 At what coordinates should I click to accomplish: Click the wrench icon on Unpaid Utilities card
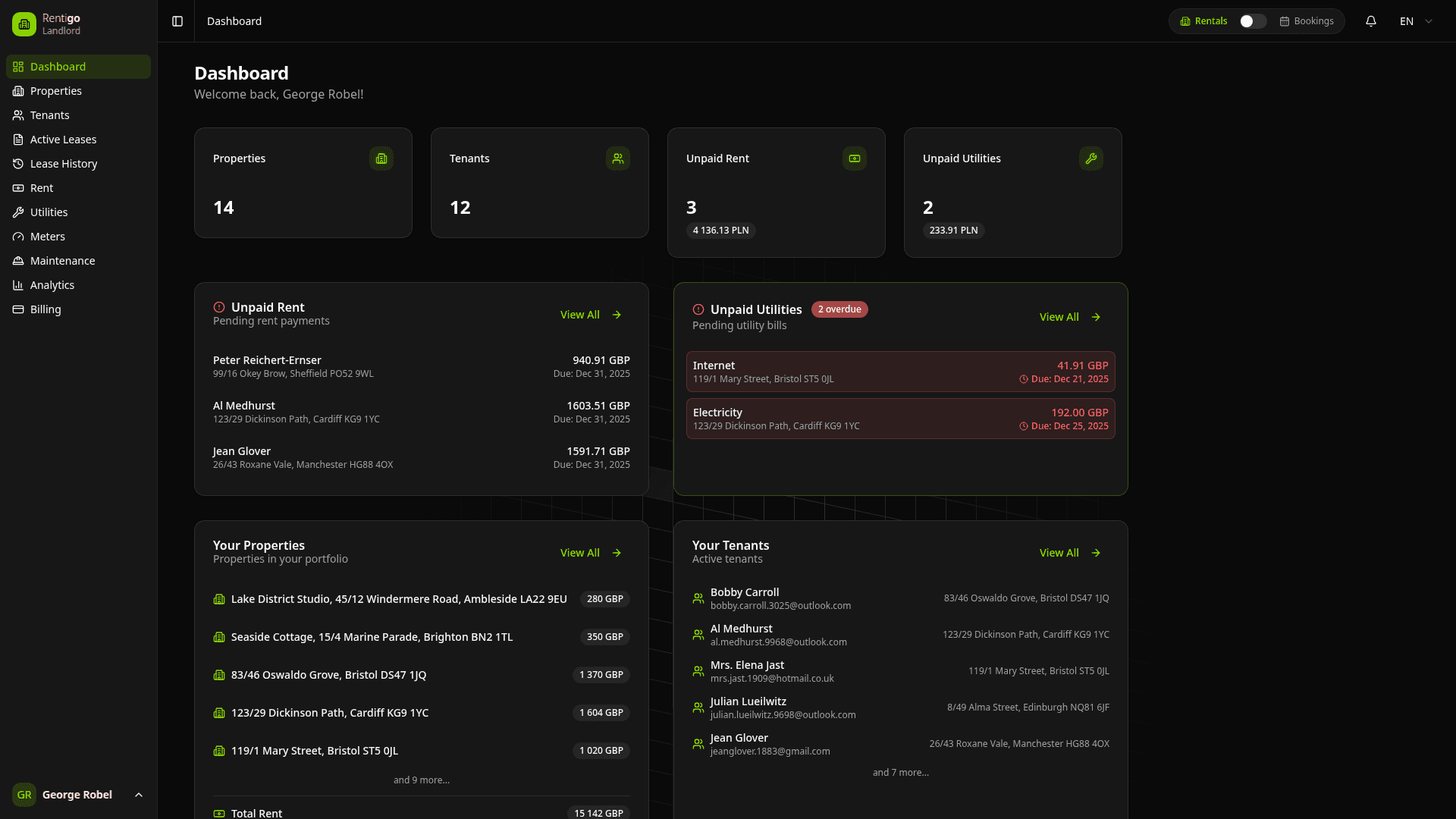1091,158
